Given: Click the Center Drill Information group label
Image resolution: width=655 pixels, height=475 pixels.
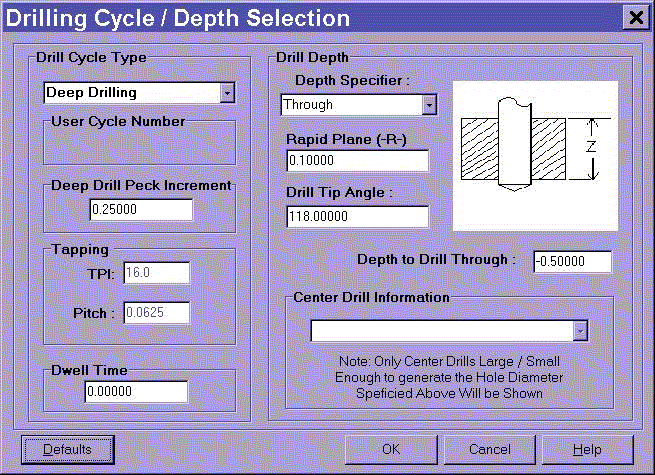Looking at the screenshot, I should 371,297.
